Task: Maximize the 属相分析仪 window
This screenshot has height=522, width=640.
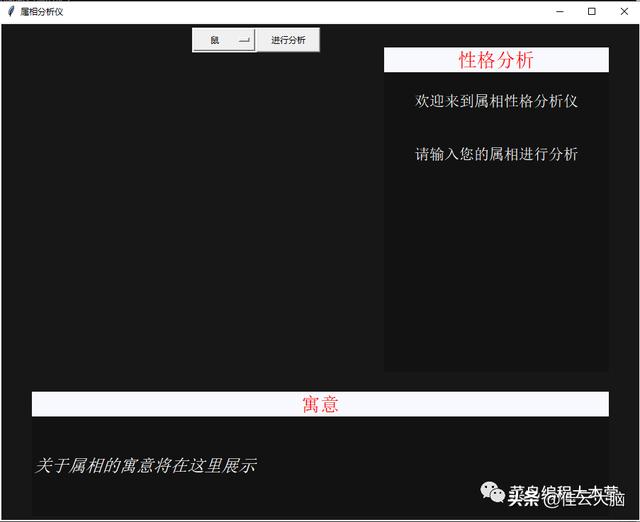Action: point(591,11)
